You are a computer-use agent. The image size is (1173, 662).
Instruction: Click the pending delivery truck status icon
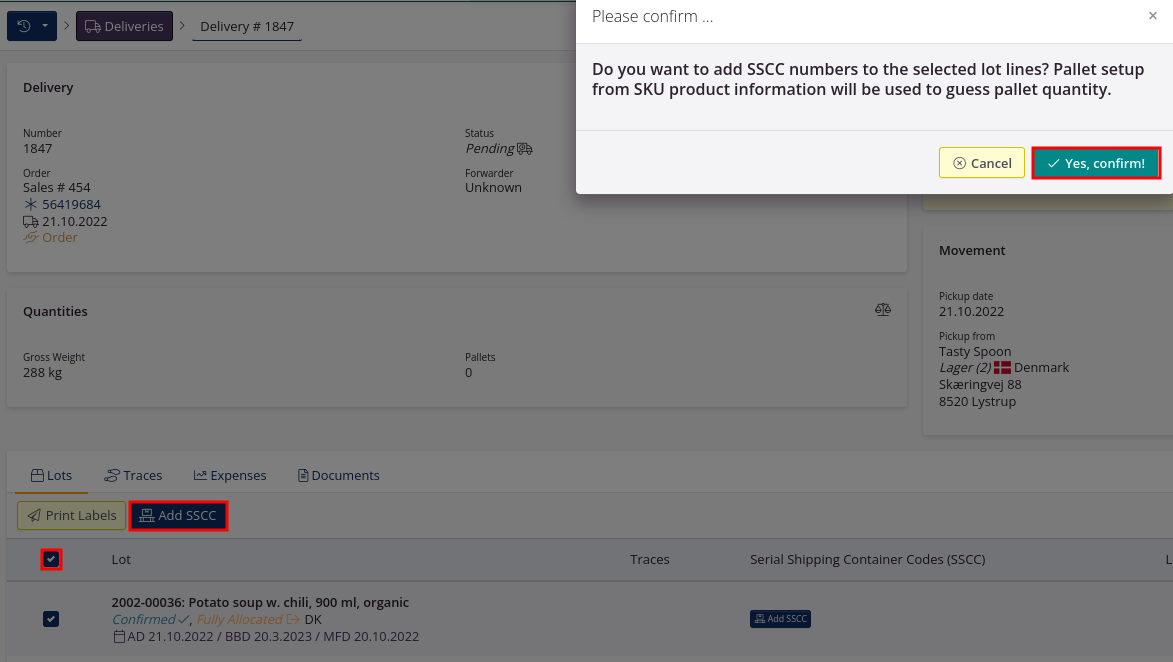click(525, 149)
